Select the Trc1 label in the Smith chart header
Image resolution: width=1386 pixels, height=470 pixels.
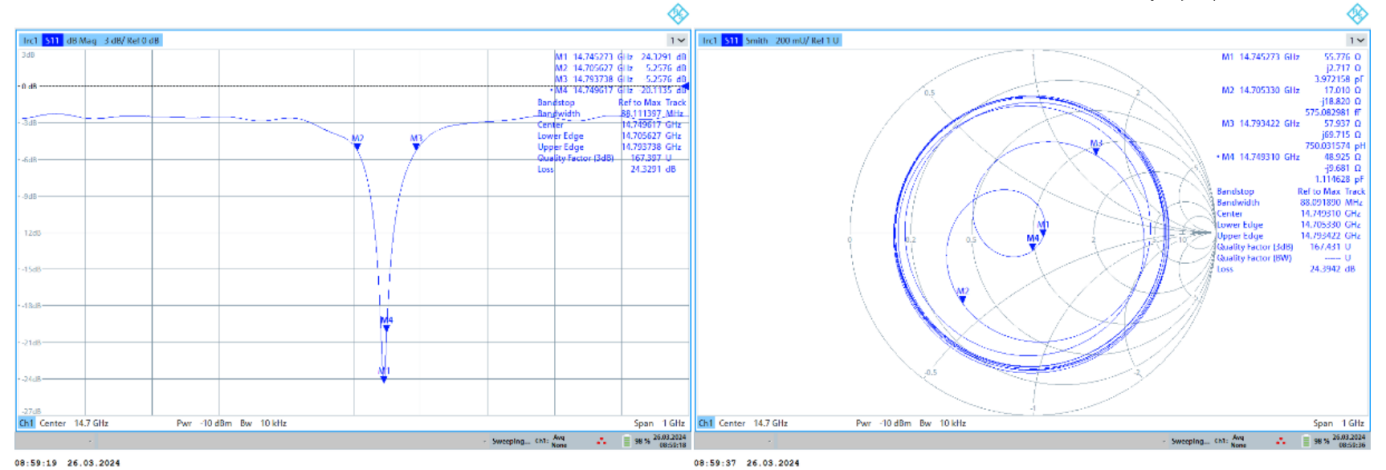(709, 40)
